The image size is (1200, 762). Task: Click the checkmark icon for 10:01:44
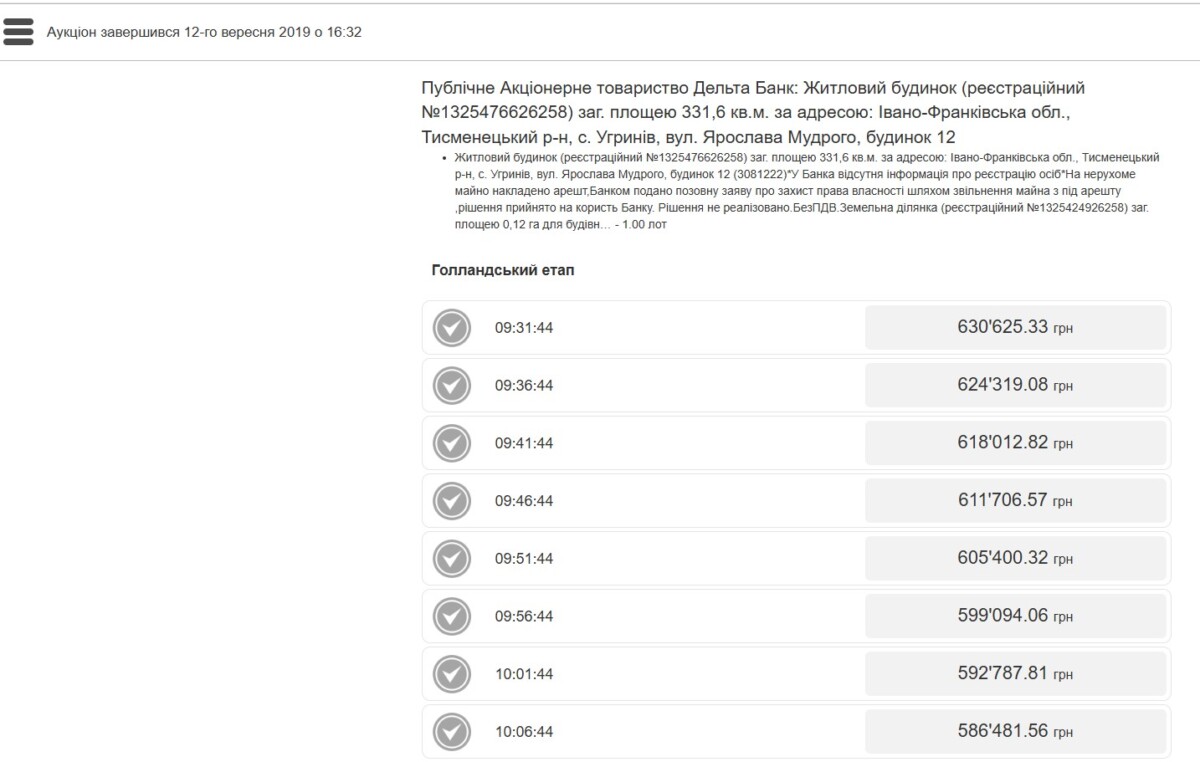pyautogui.click(x=452, y=674)
